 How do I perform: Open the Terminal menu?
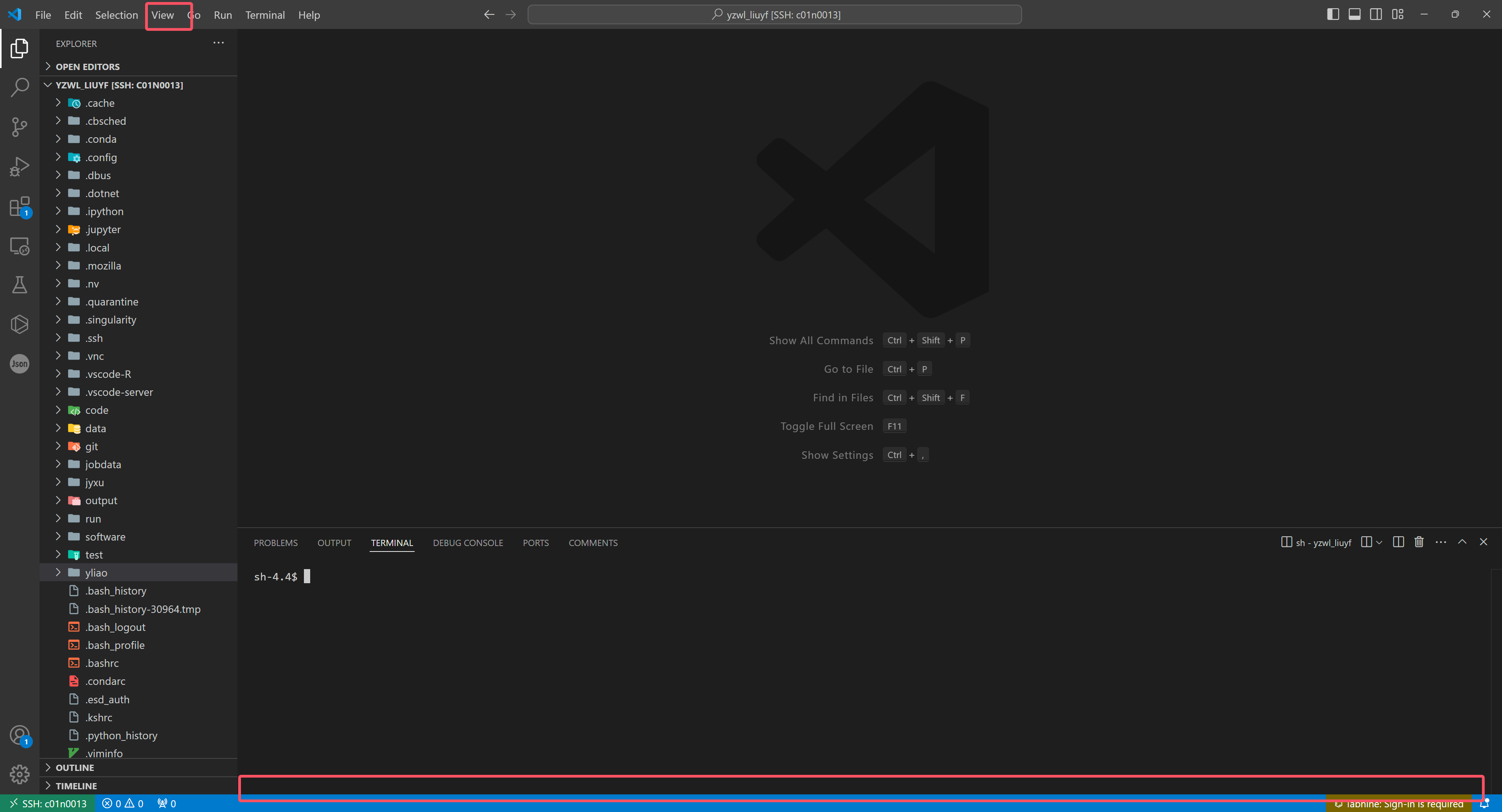coord(265,15)
